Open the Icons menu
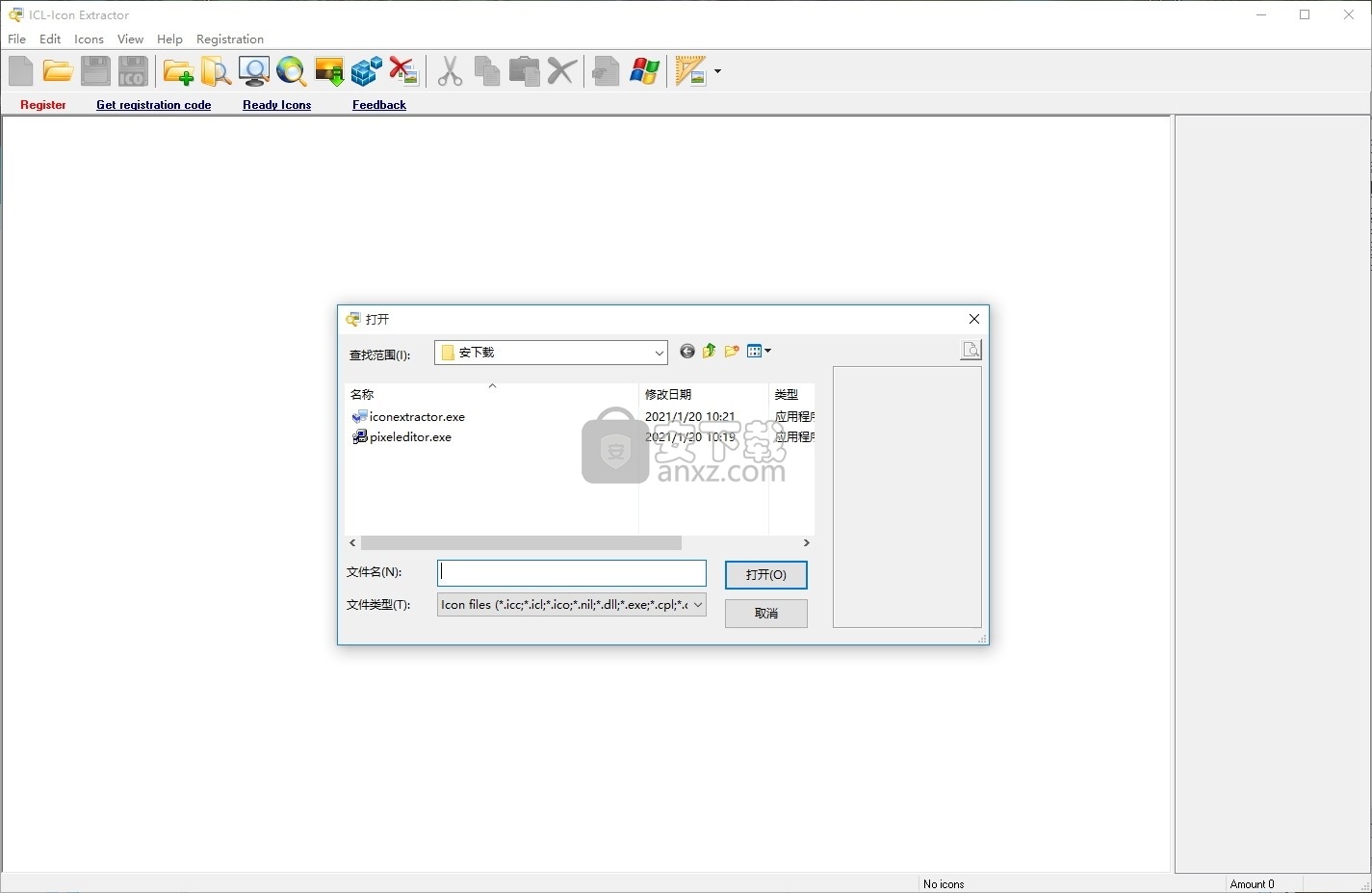Image resolution: width=1372 pixels, height=893 pixels. 89,39
